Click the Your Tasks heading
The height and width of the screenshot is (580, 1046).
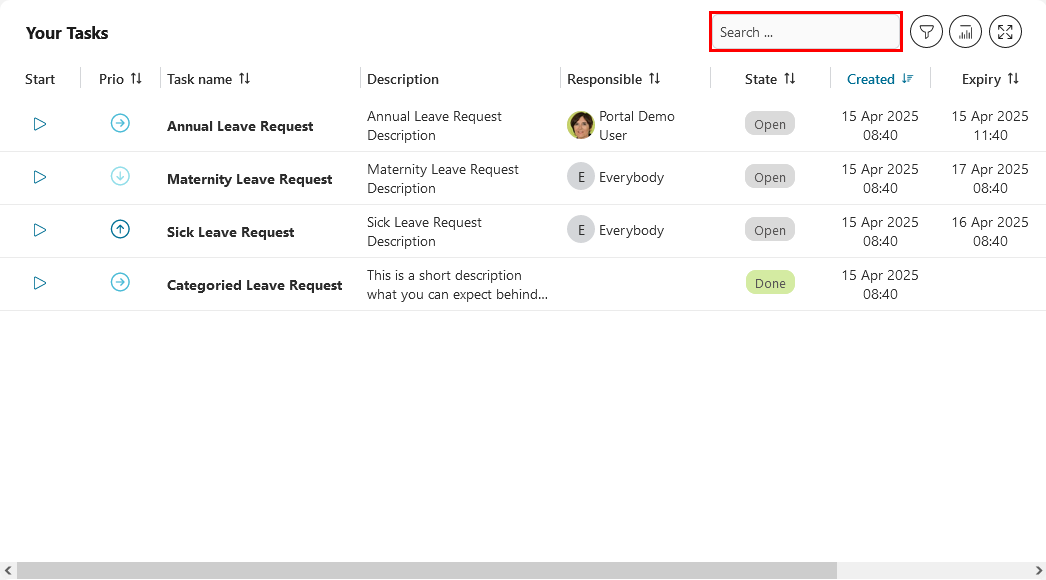tap(67, 33)
